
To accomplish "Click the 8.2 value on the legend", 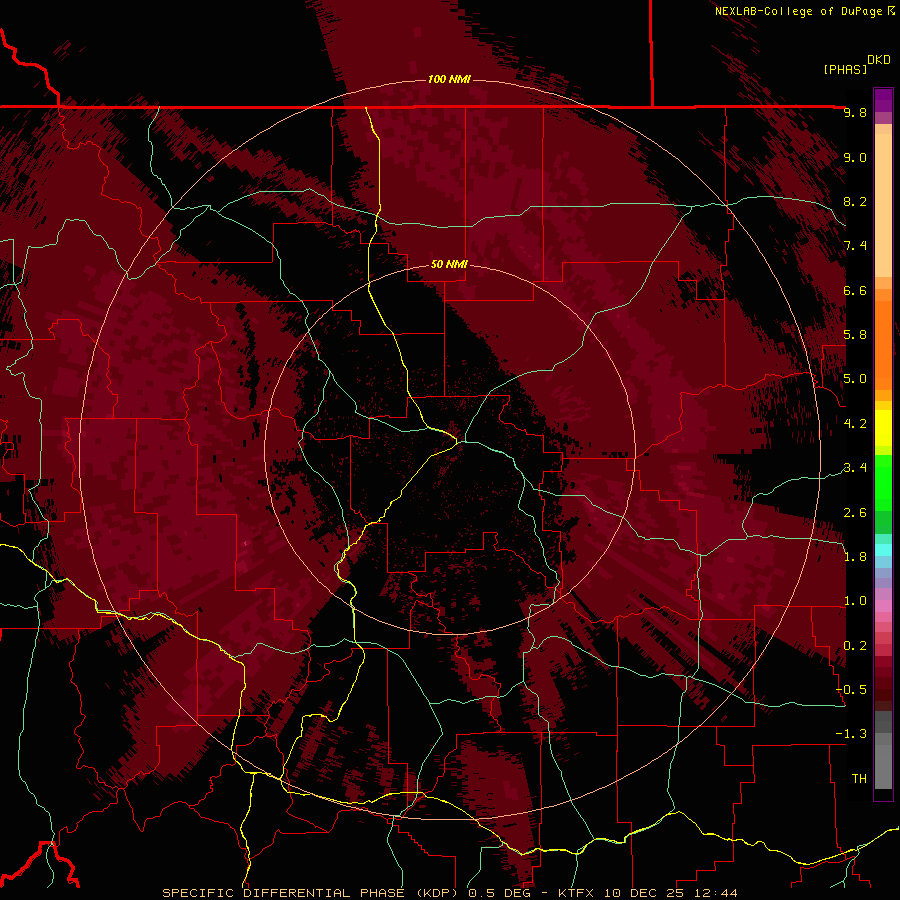I will (x=855, y=201).
